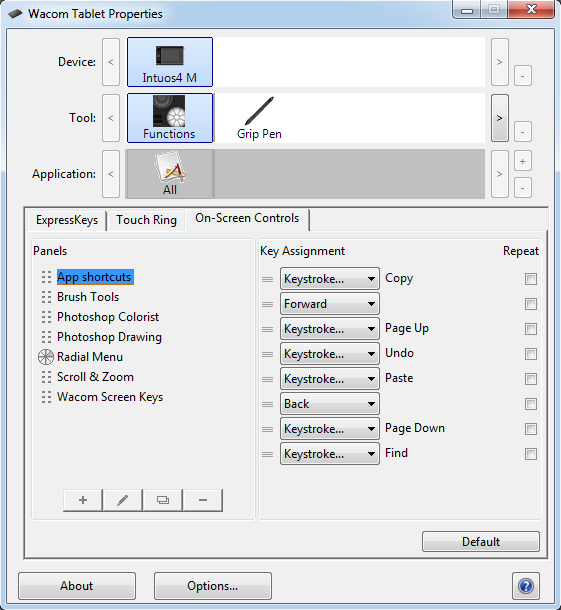Select the Functions tool icon

click(x=170, y=118)
